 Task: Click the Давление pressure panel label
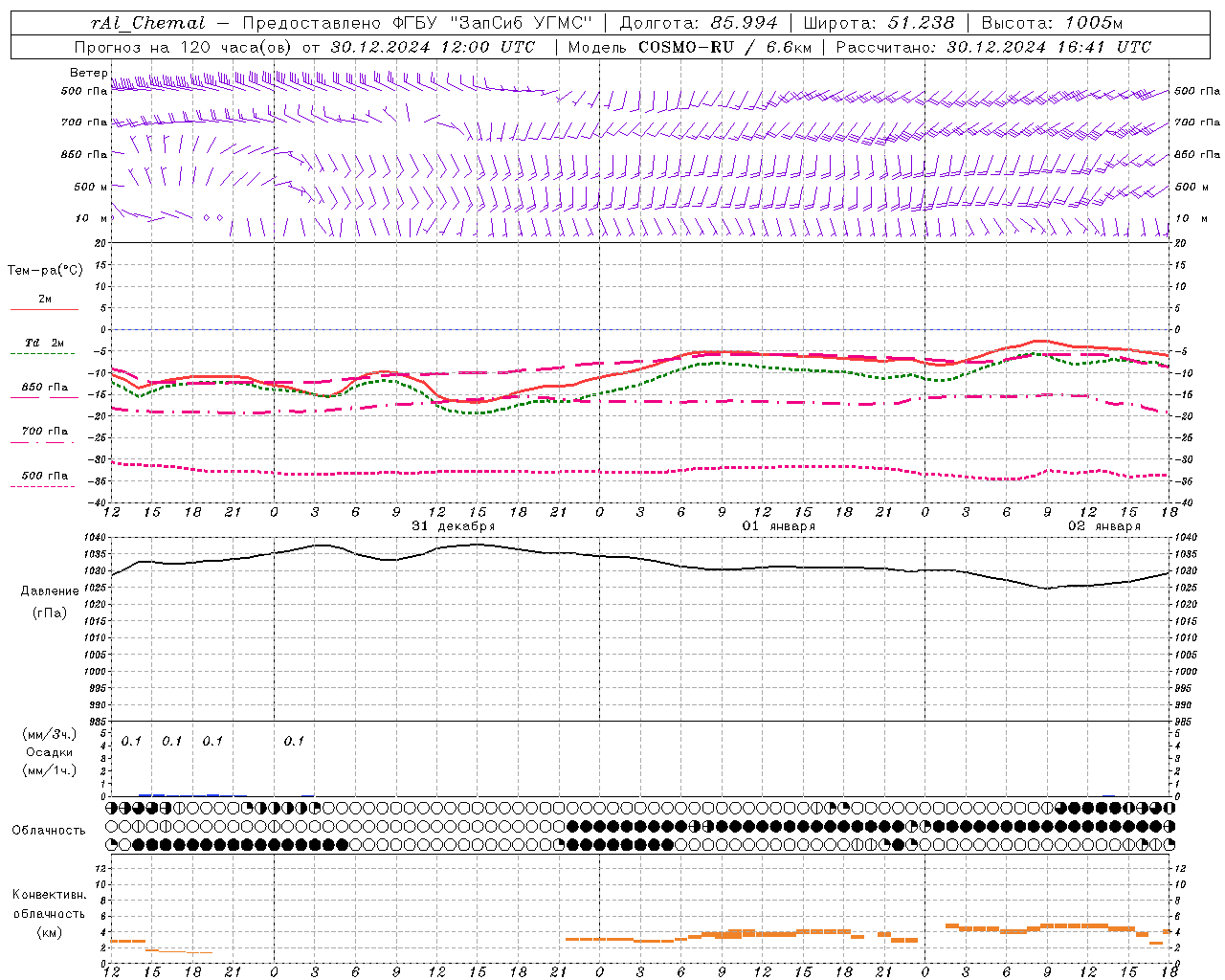[x=50, y=591]
